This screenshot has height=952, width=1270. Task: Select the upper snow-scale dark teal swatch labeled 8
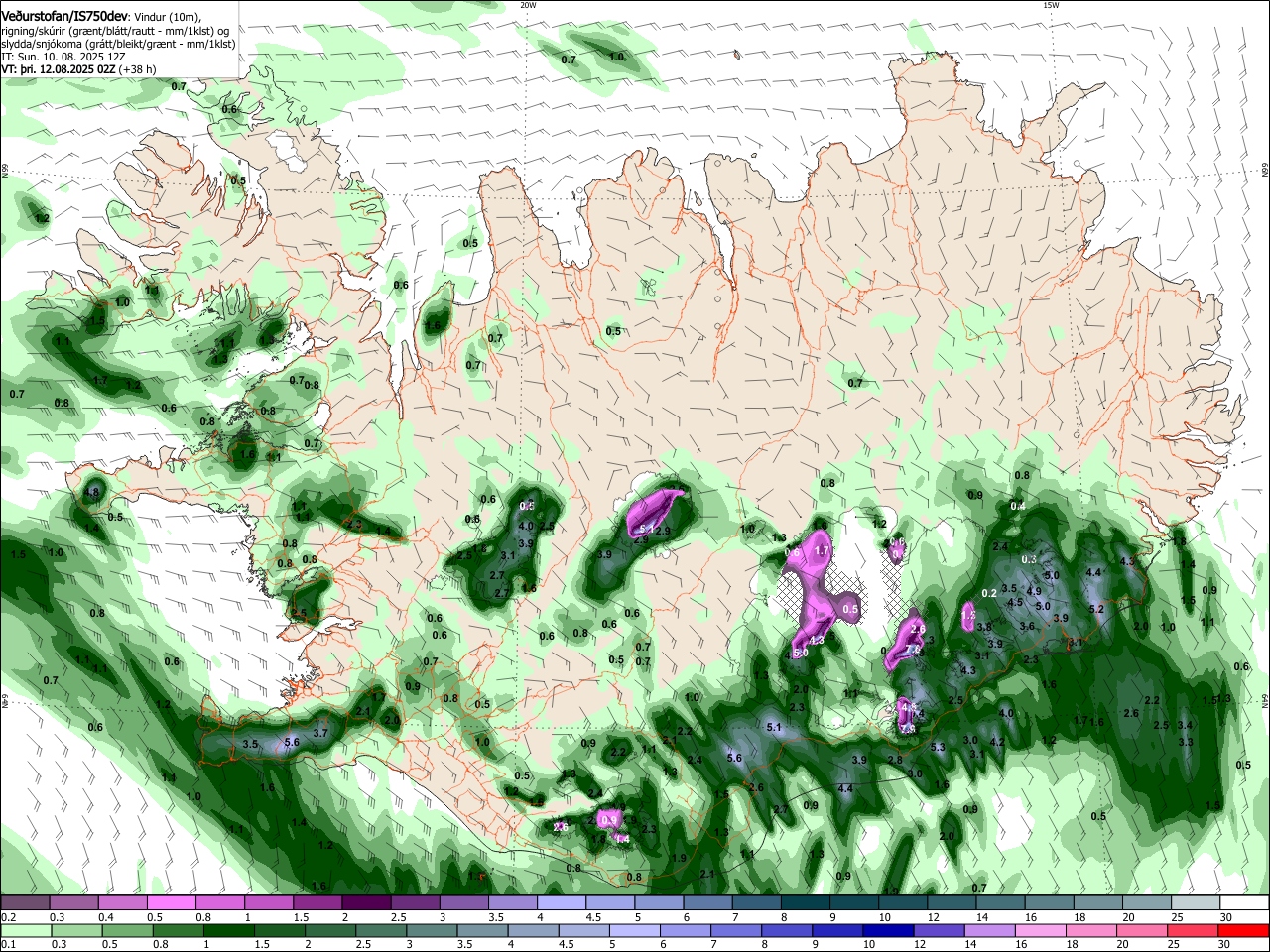[x=806, y=902]
